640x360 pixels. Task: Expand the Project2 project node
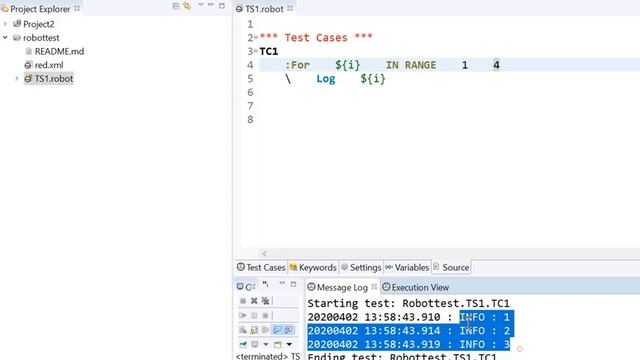pos(5,24)
